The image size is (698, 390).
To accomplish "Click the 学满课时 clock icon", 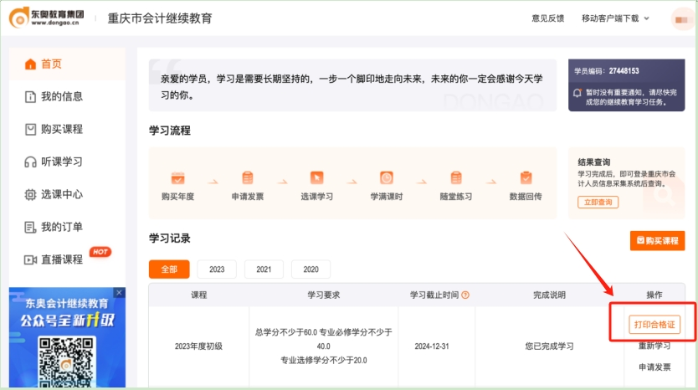I will (x=386, y=178).
